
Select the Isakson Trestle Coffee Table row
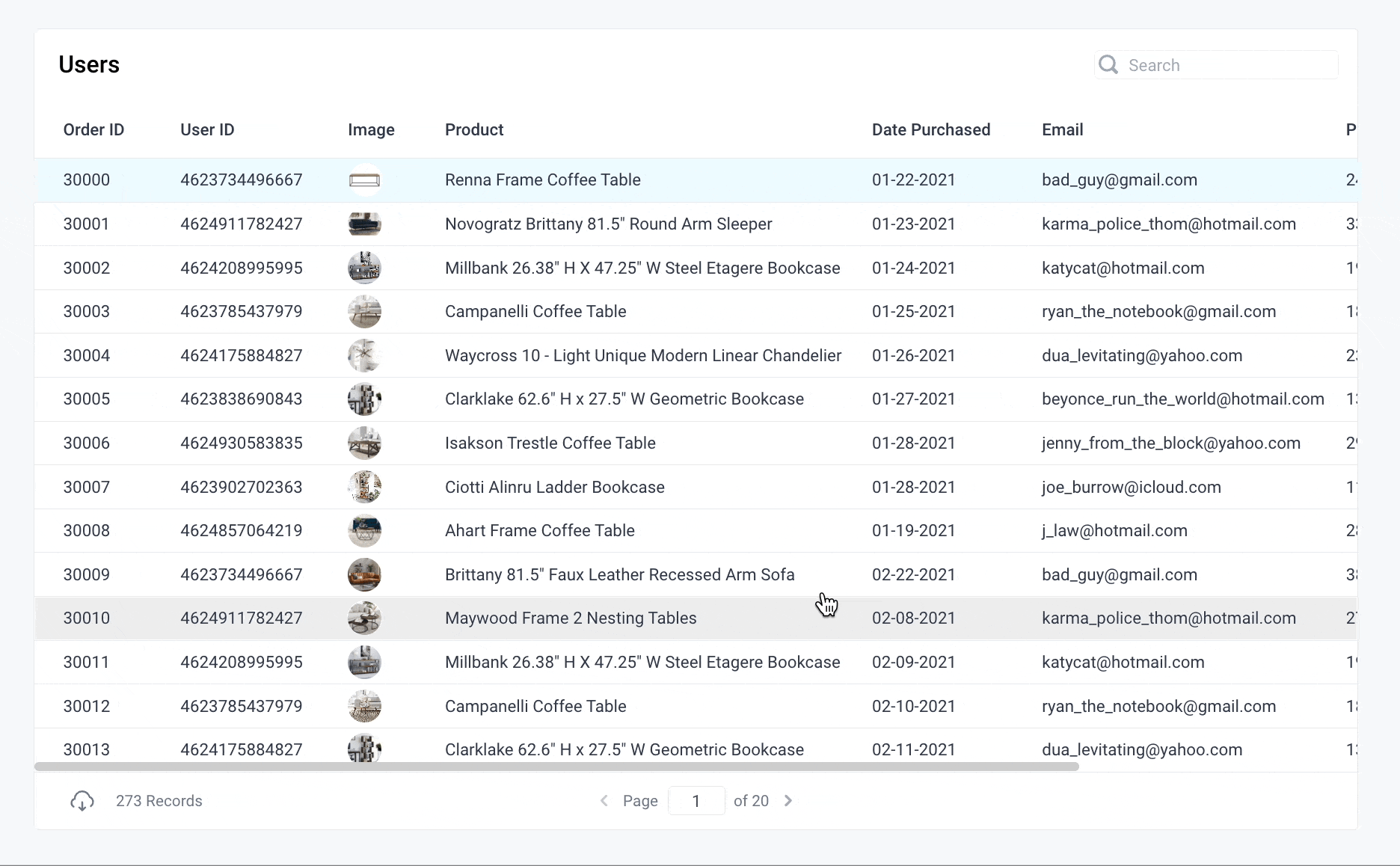click(x=550, y=443)
